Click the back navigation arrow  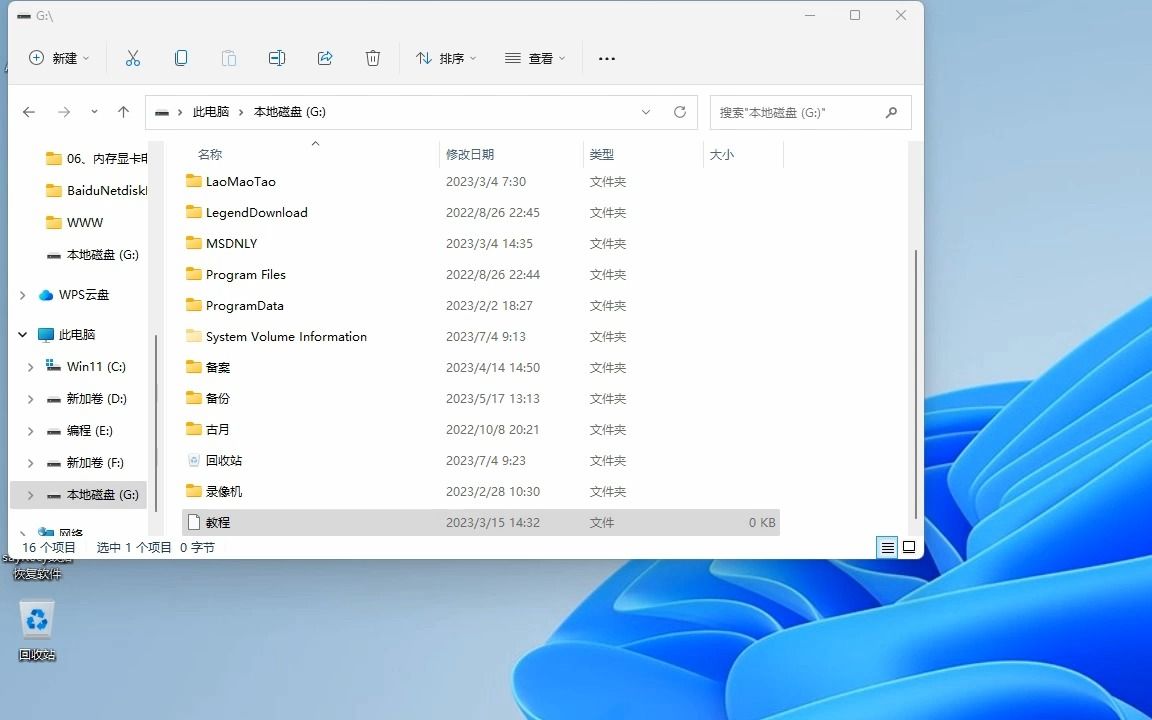[x=29, y=112]
